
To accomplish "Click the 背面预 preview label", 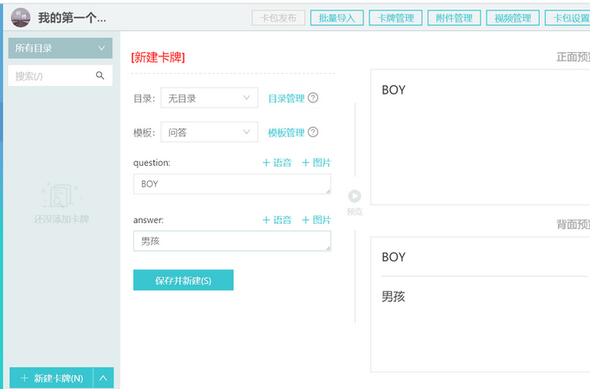I will pyautogui.click(x=573, y=224).
